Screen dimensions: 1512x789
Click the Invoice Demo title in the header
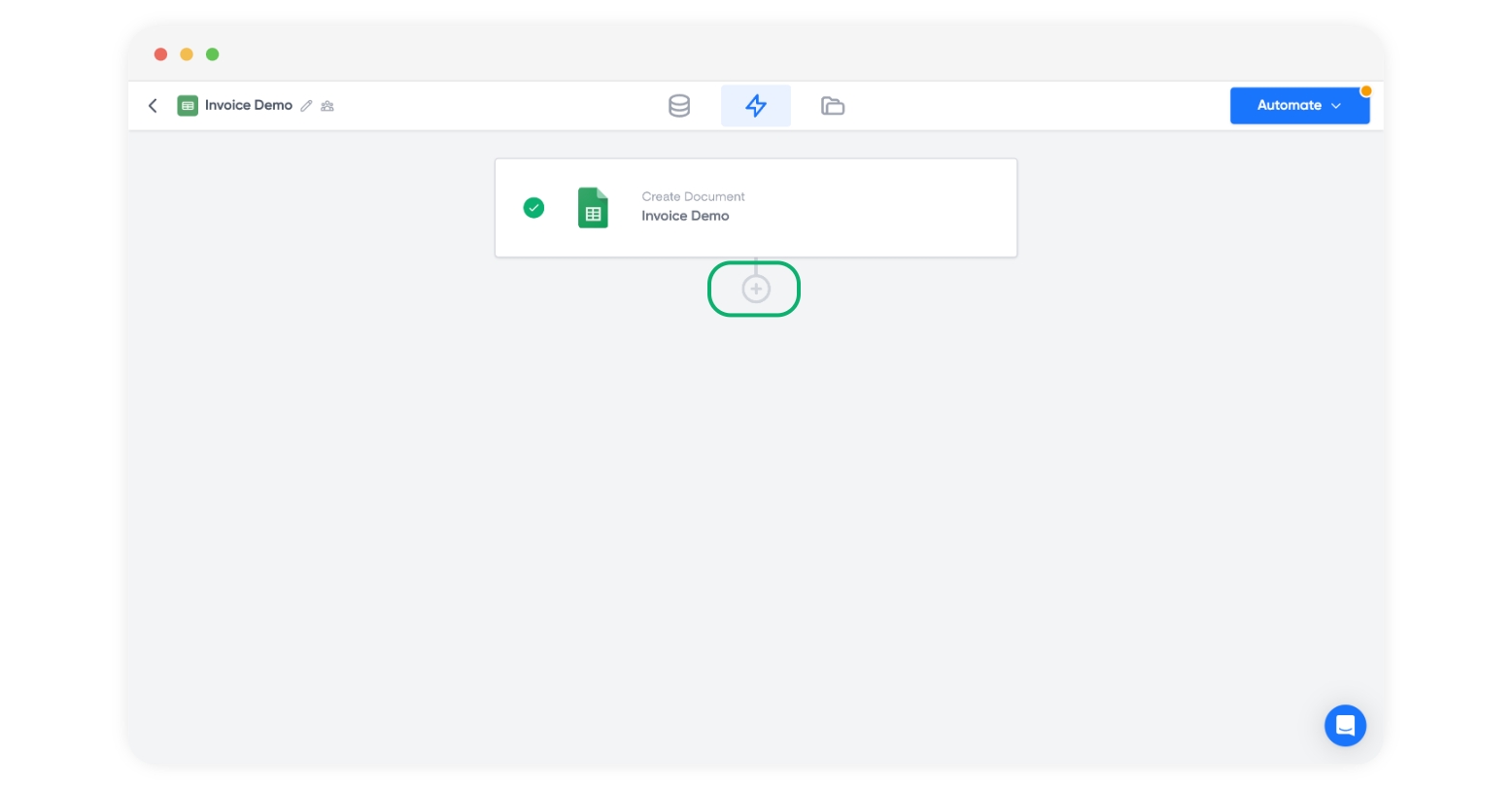pos(249,106)
